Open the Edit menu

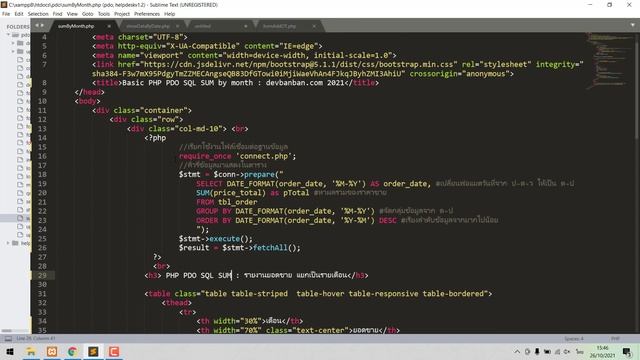click(x=19, y=13)
